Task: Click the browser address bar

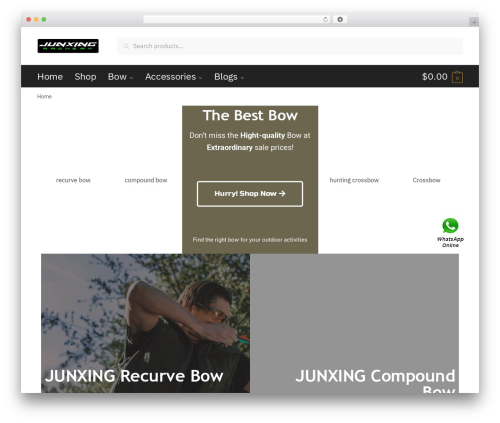Action: click(237, 19)
